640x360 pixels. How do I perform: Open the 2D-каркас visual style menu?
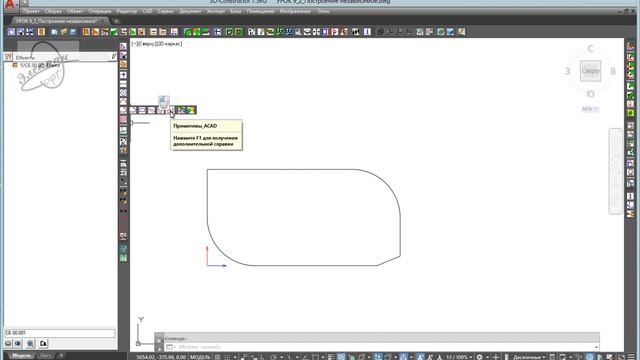[x=168, y=44]
